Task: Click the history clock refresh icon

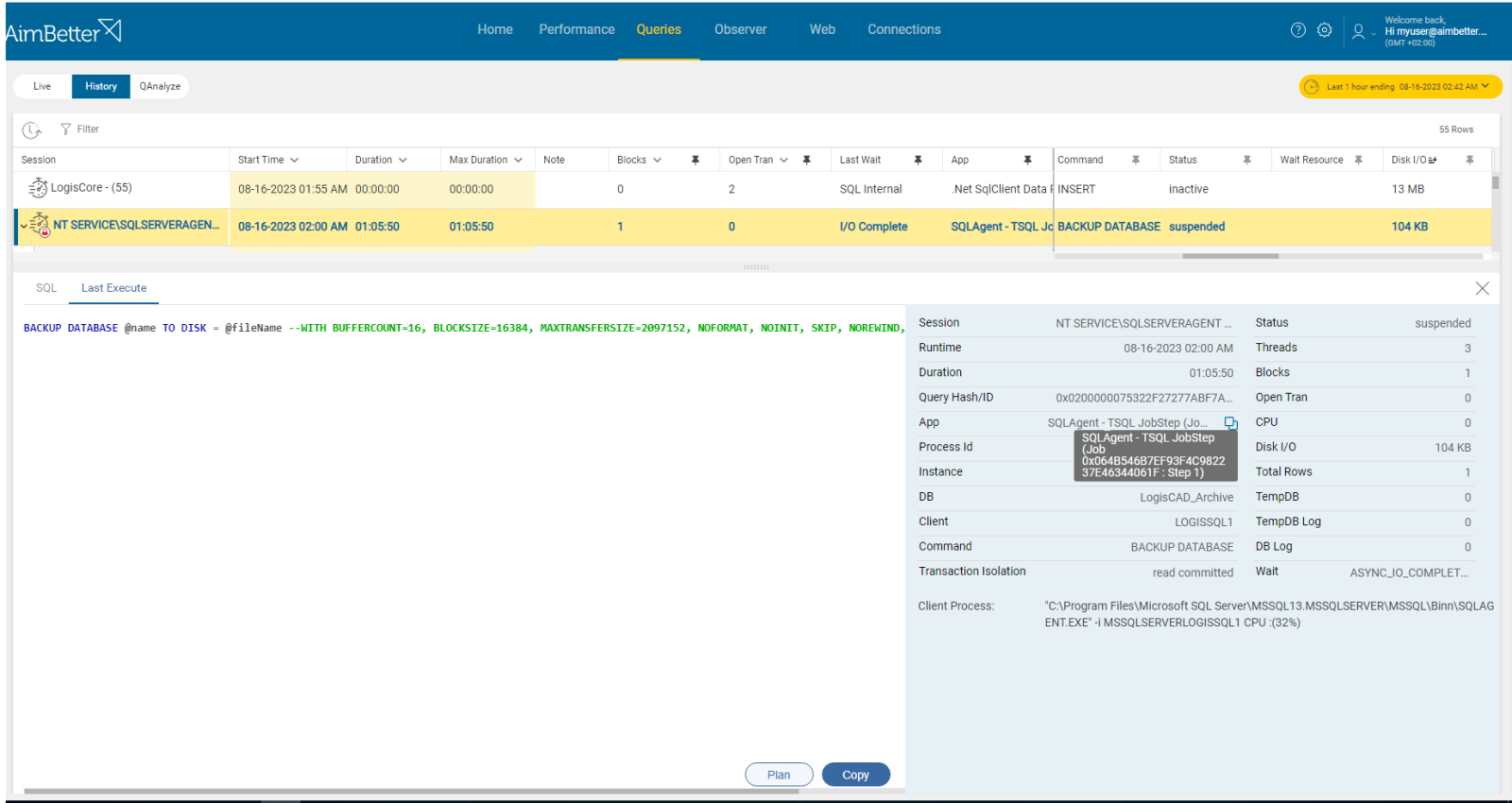Action: point(31,129)
